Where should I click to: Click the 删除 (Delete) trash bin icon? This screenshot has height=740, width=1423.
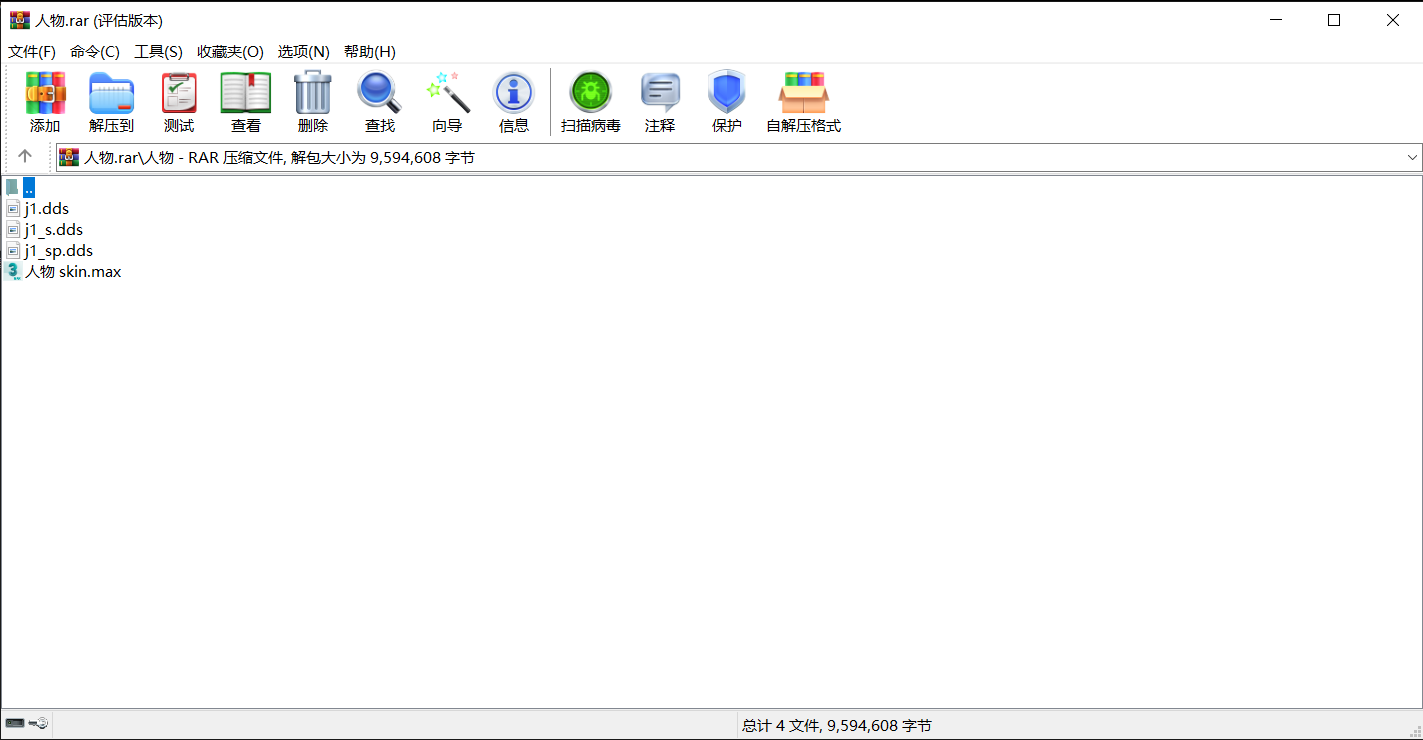[x=313, y=93]
